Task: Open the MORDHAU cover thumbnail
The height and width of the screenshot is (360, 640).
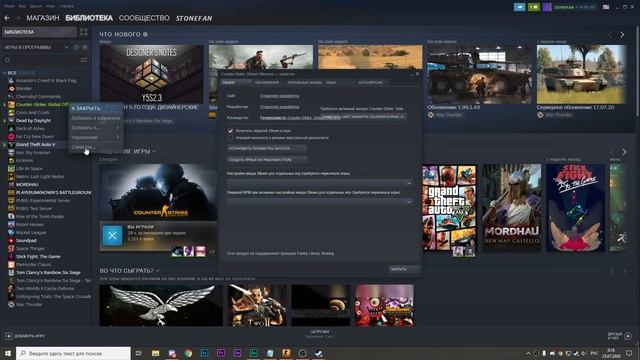Action: (x=512, y=208)
